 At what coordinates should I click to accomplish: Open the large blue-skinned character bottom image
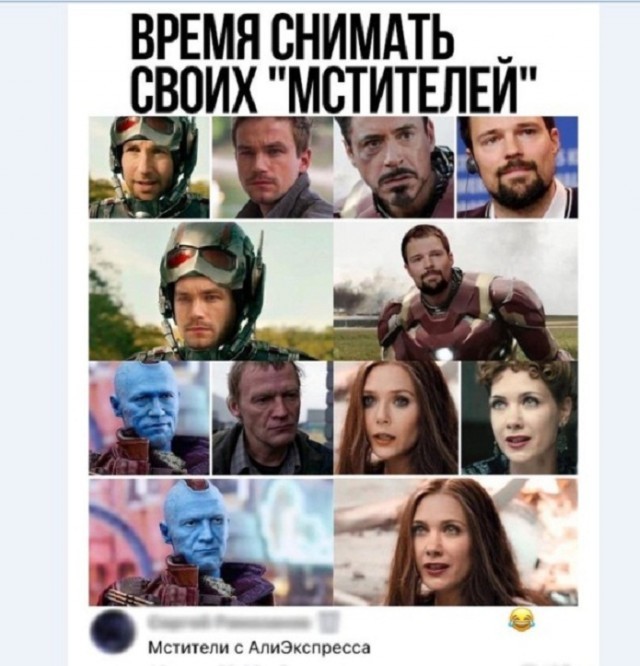click(211, 542)
